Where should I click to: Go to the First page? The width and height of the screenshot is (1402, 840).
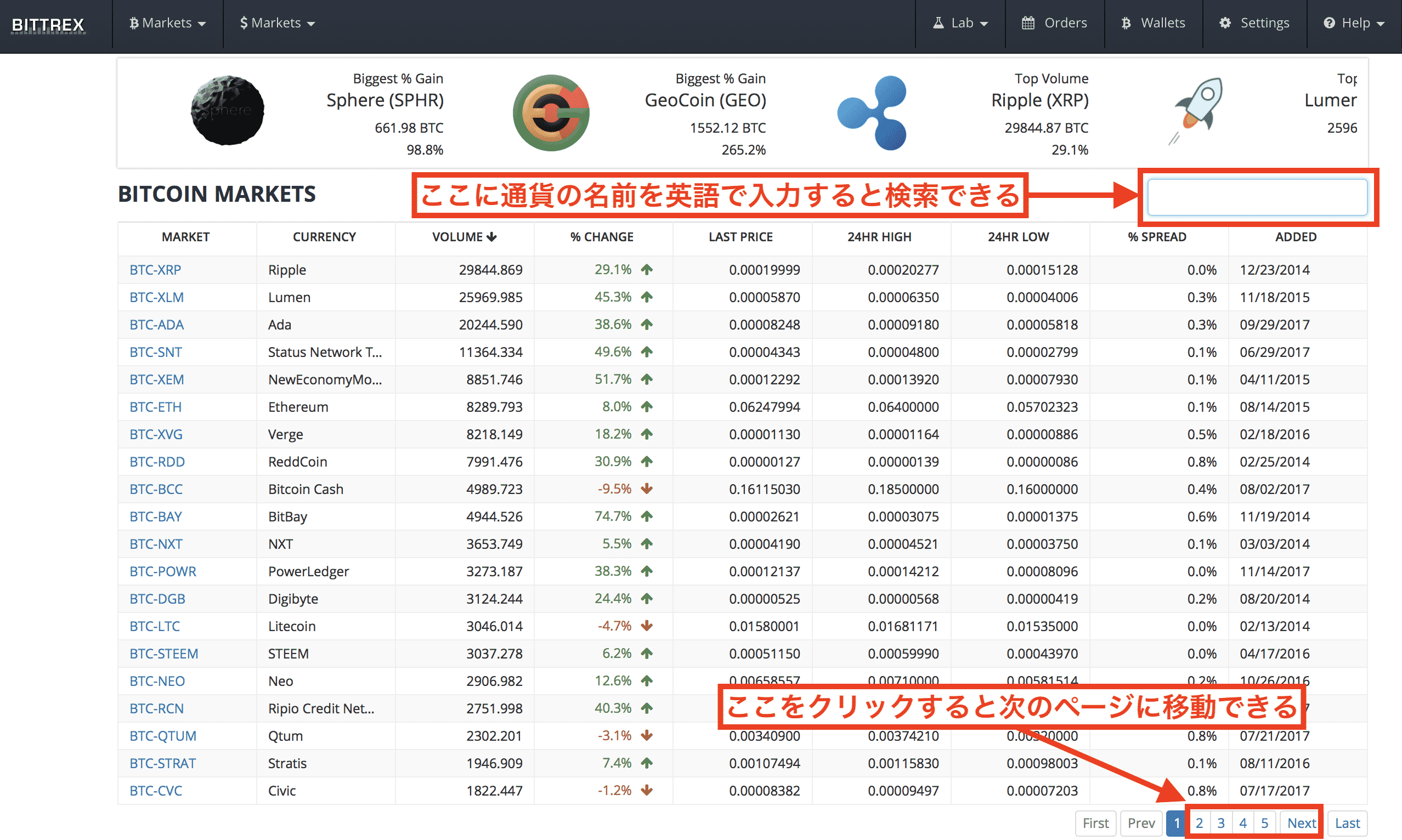[1096, 824]
